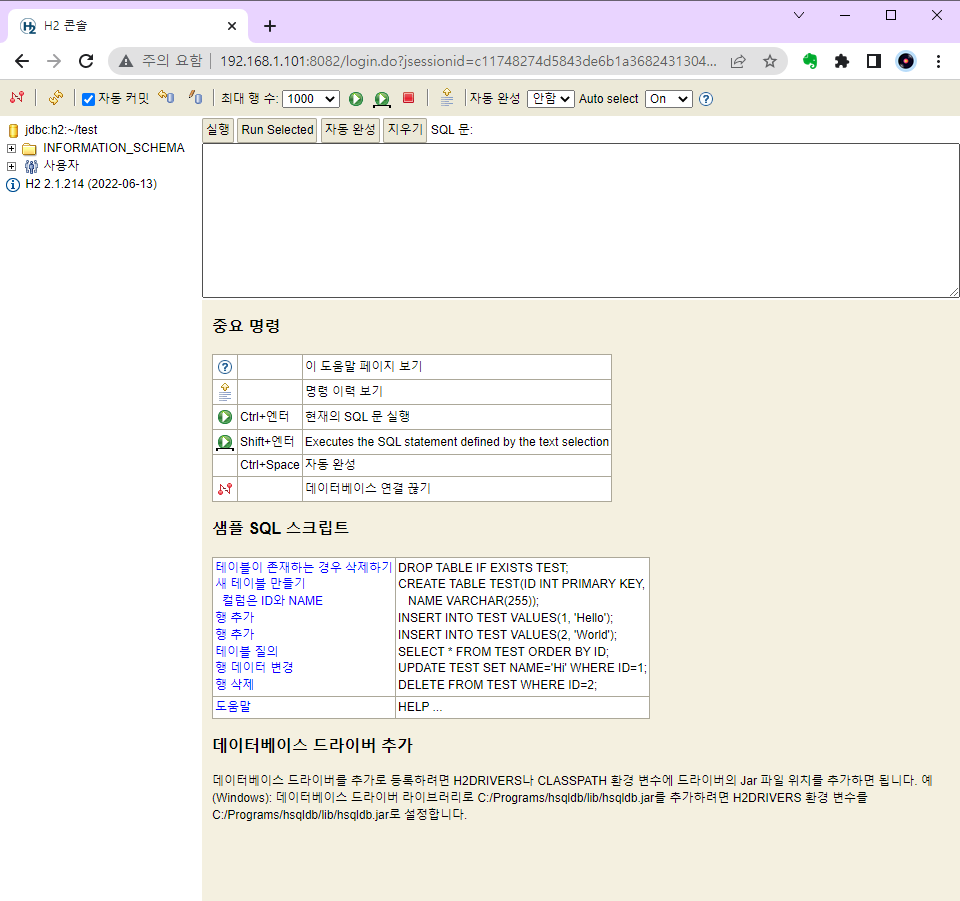
Task: Click the commit icon in toolbar
Action: pos(195,97)
